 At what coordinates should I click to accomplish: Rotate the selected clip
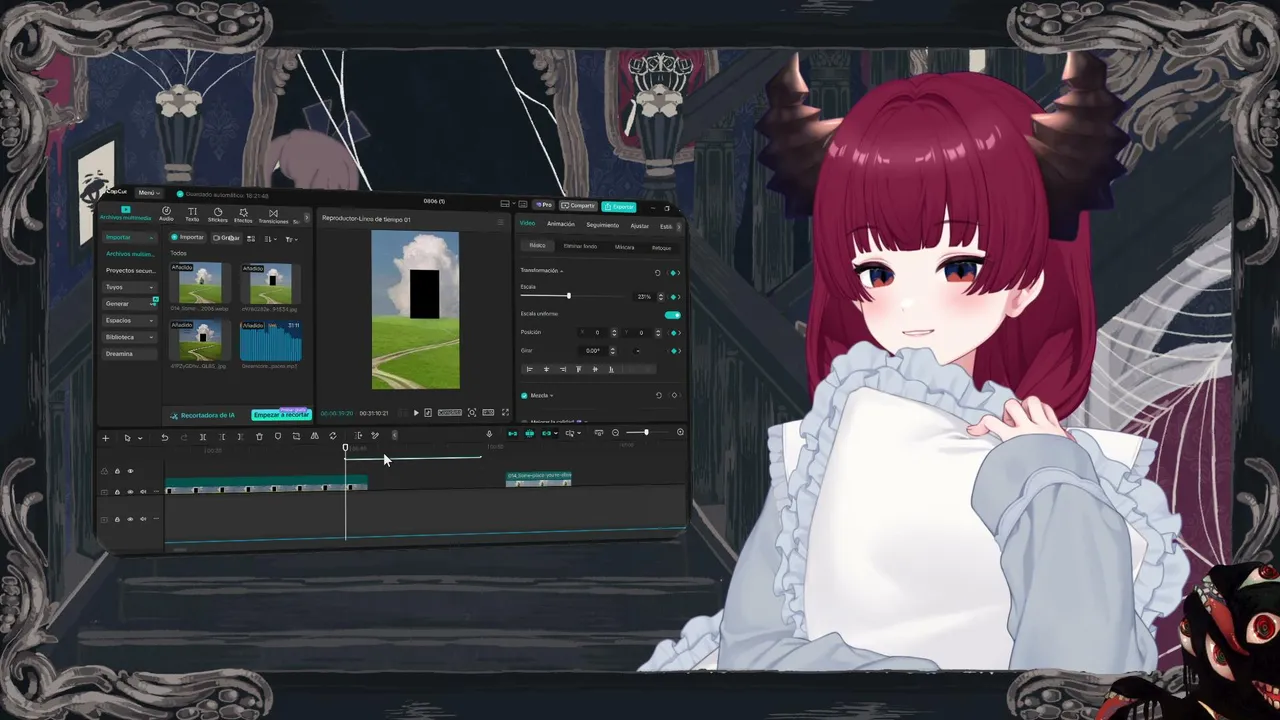(333, 436)
